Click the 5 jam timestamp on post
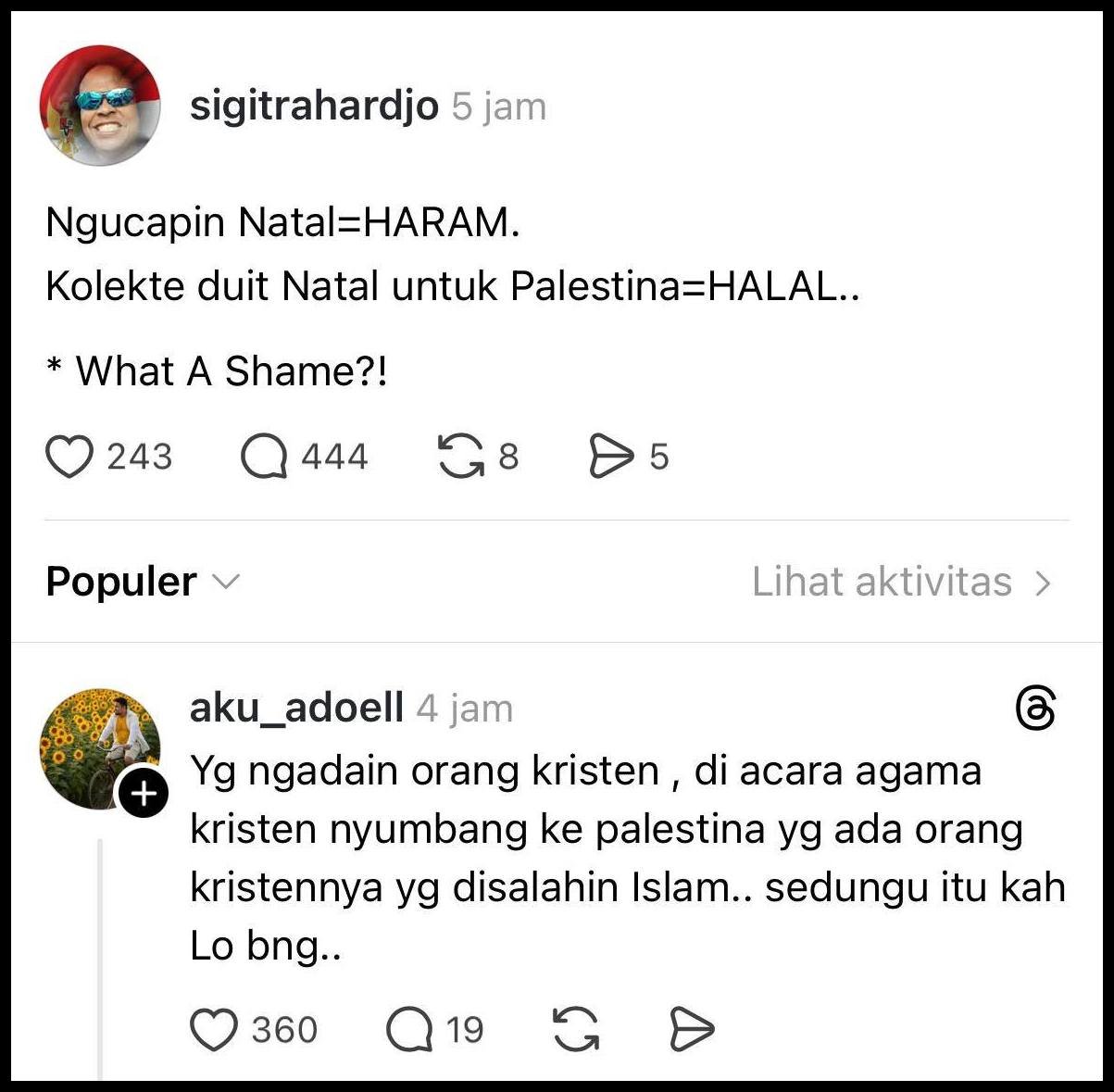1114x1092 pixels. tap(499, 107)
